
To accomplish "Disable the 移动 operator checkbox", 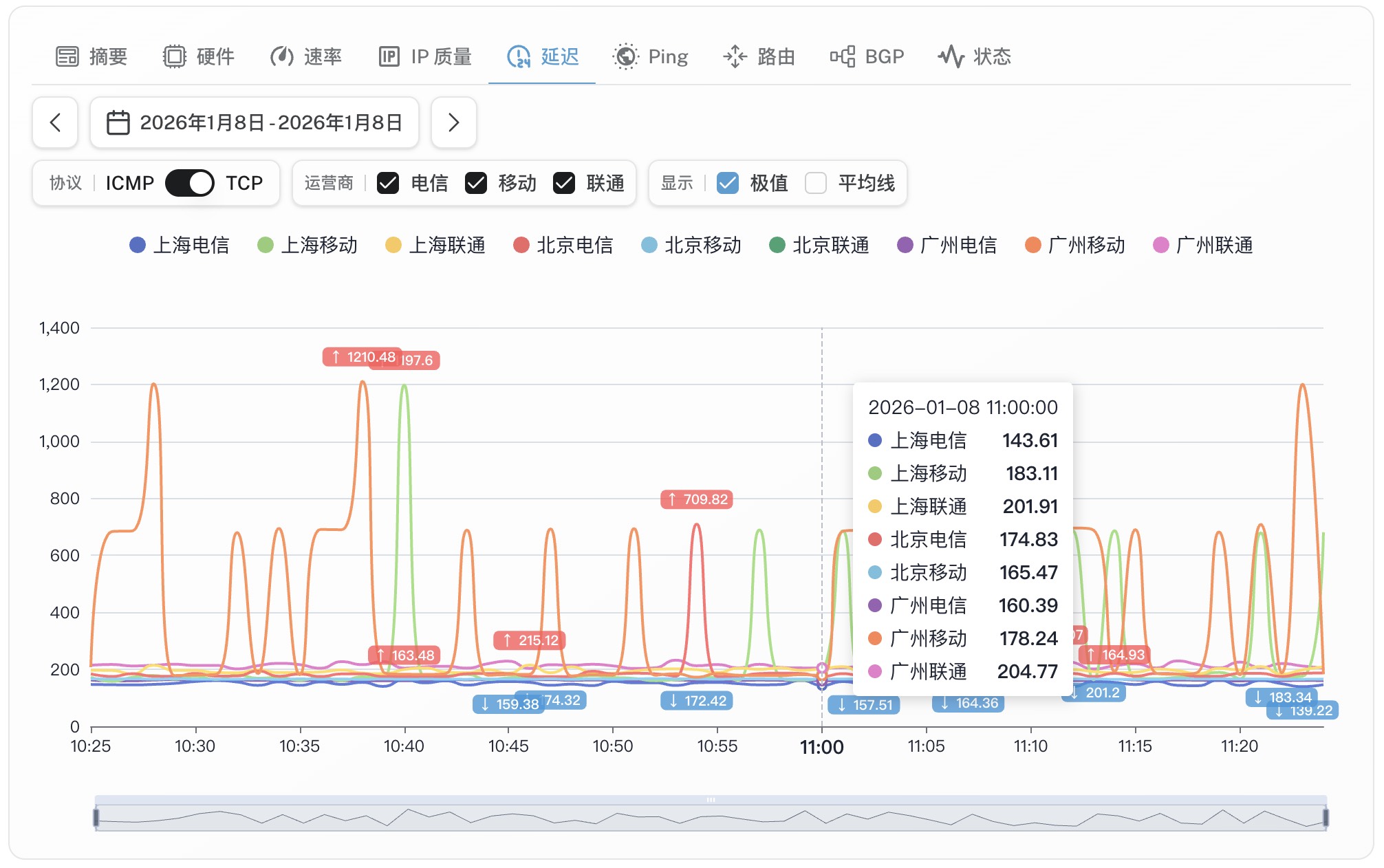I will coord(476,183).
